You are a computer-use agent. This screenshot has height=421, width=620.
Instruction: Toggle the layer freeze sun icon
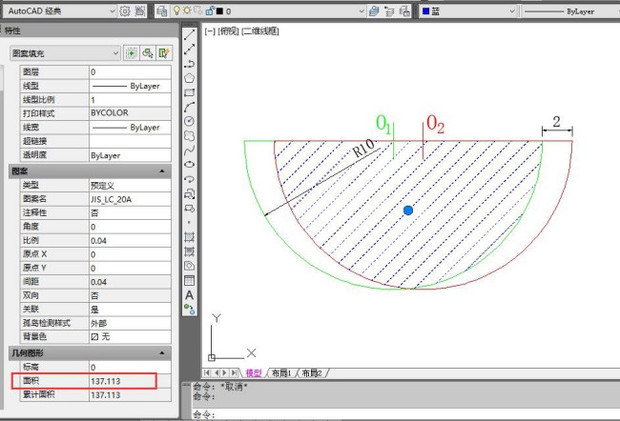coord(188,12)
